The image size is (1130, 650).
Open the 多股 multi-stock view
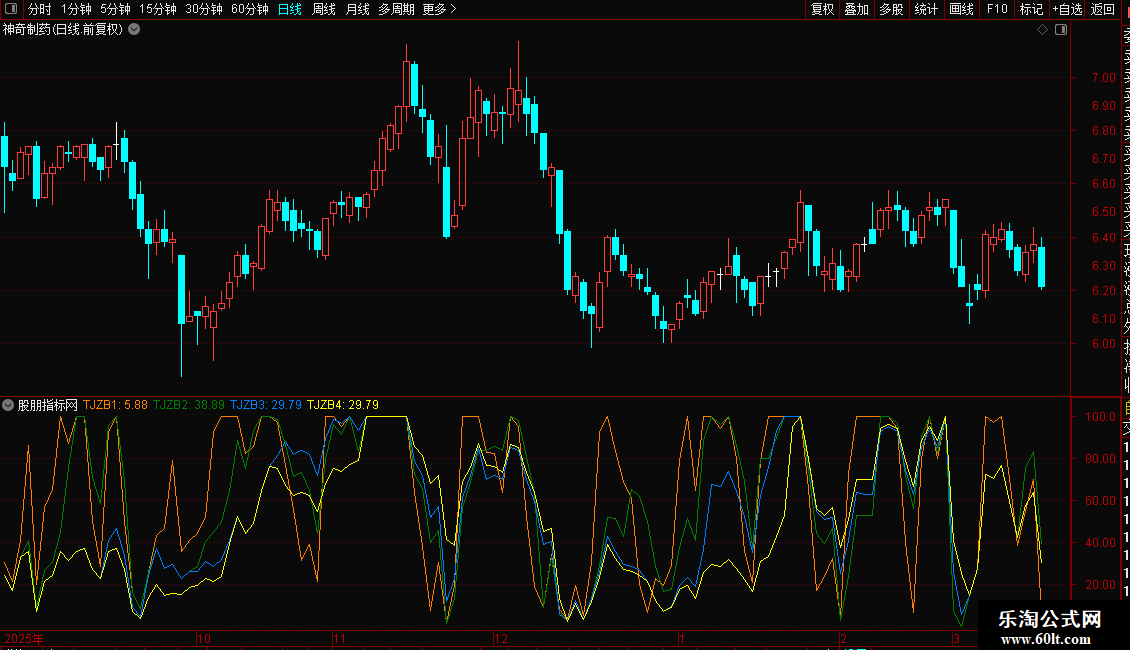pyautogui.click(x=891, y=9)
